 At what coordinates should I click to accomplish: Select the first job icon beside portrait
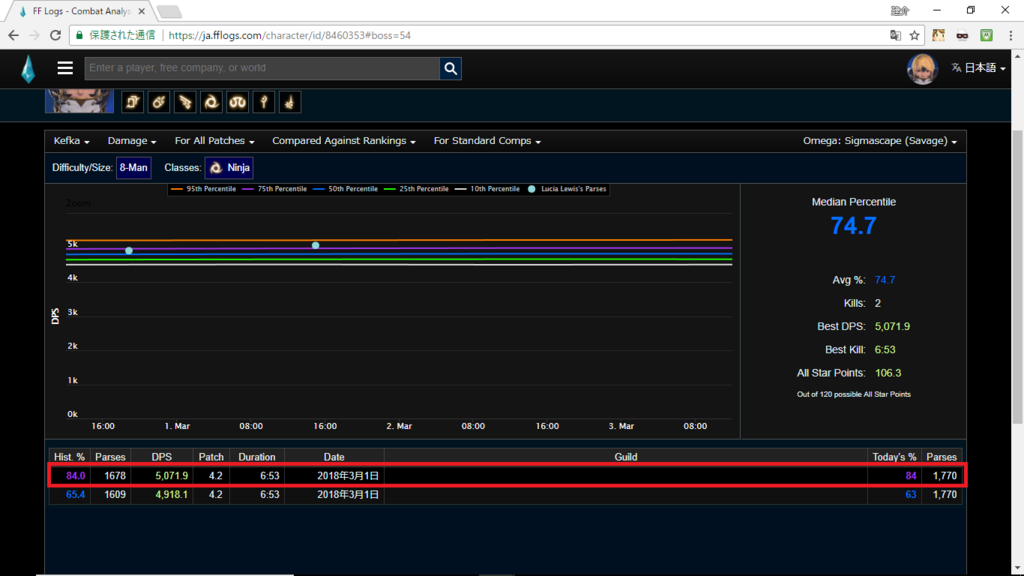coord(133,102)
